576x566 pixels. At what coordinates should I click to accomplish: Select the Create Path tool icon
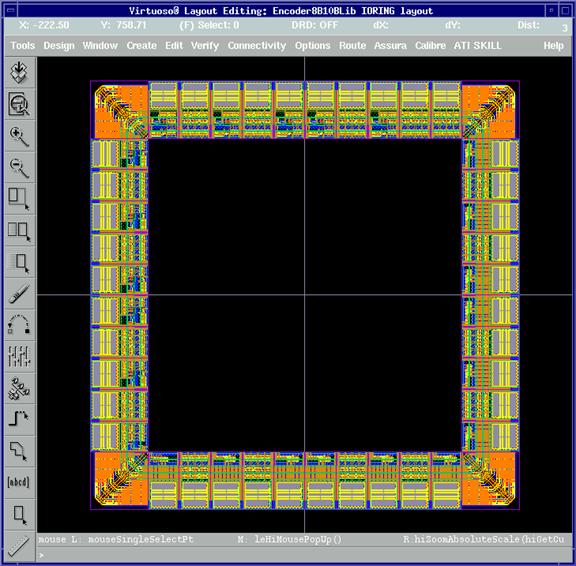[x=19, y=419]
